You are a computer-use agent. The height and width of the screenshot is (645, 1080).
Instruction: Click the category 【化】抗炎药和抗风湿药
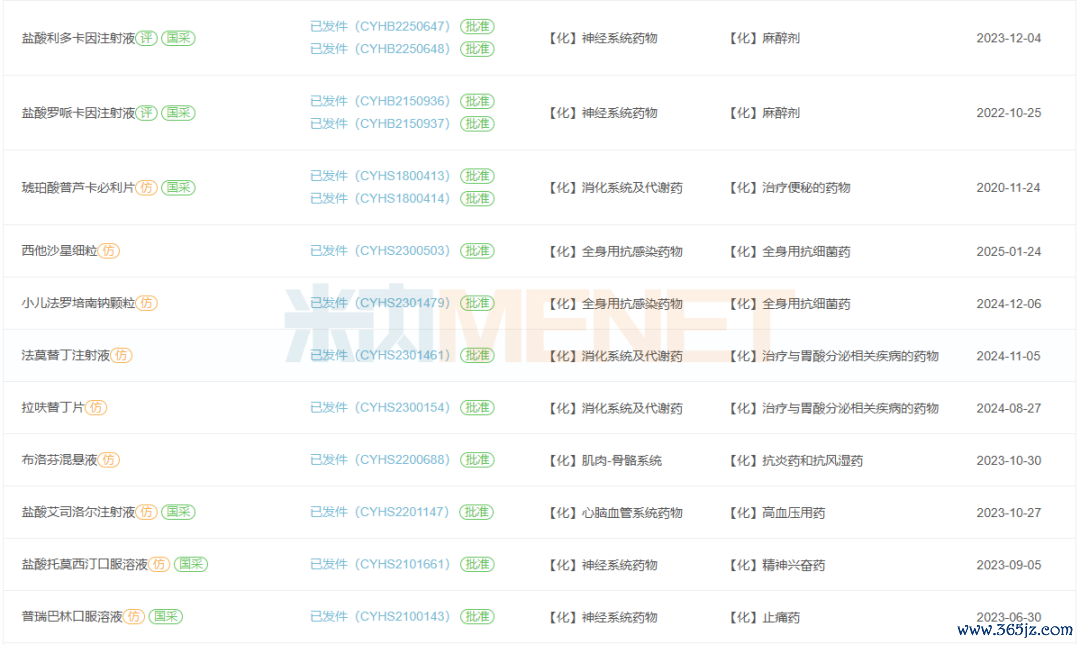796,460
